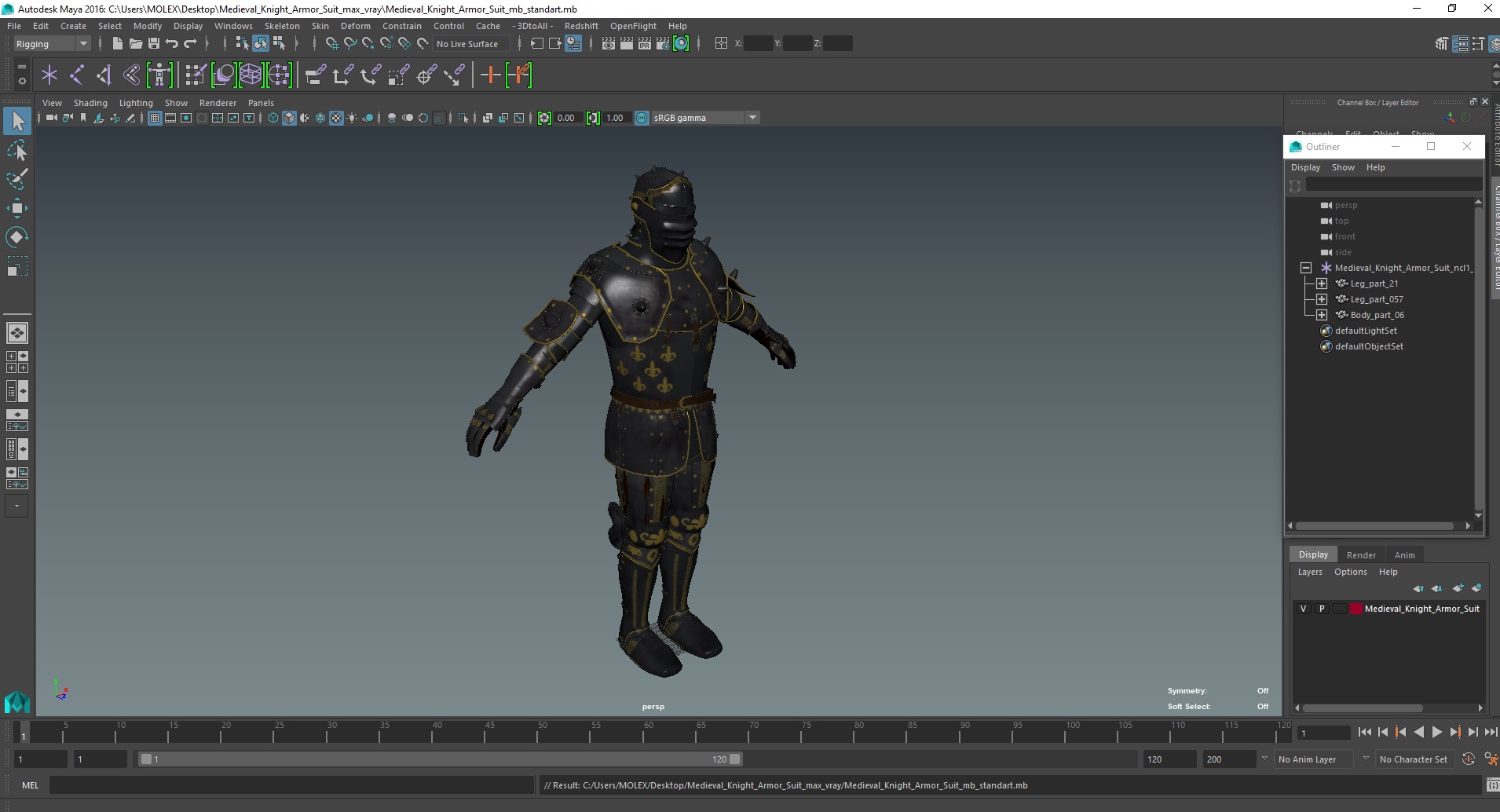This screenshot has height=812, width=1500.
Task: Toggle the P playback box on layer
Action: pos(1322,609)
